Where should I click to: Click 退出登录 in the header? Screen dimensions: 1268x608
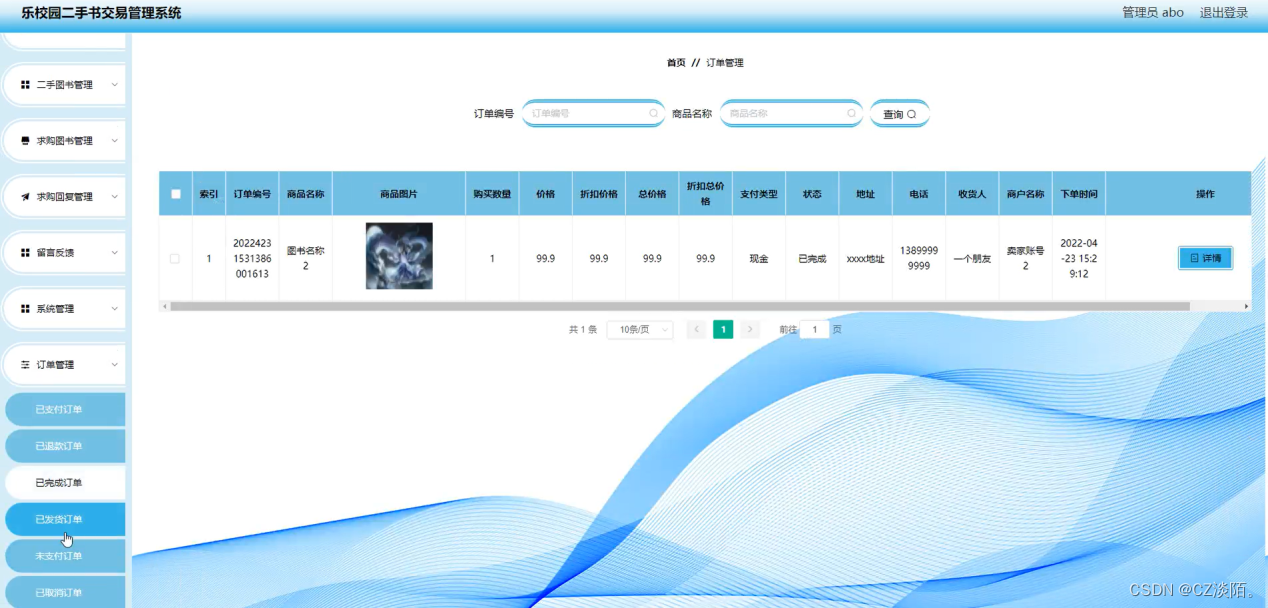click(1224, 13)
